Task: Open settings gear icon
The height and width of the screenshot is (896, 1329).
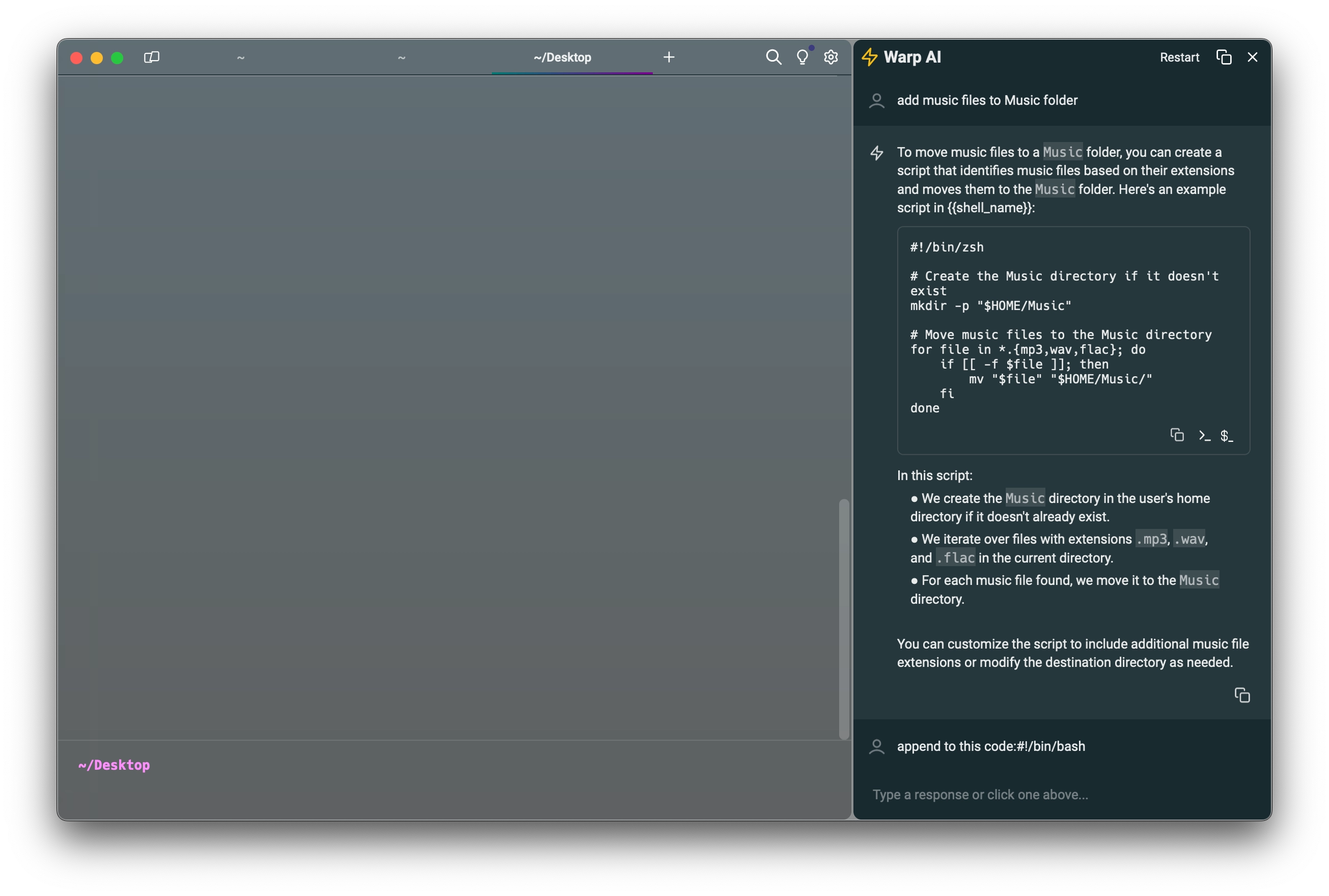Action: 831,57
